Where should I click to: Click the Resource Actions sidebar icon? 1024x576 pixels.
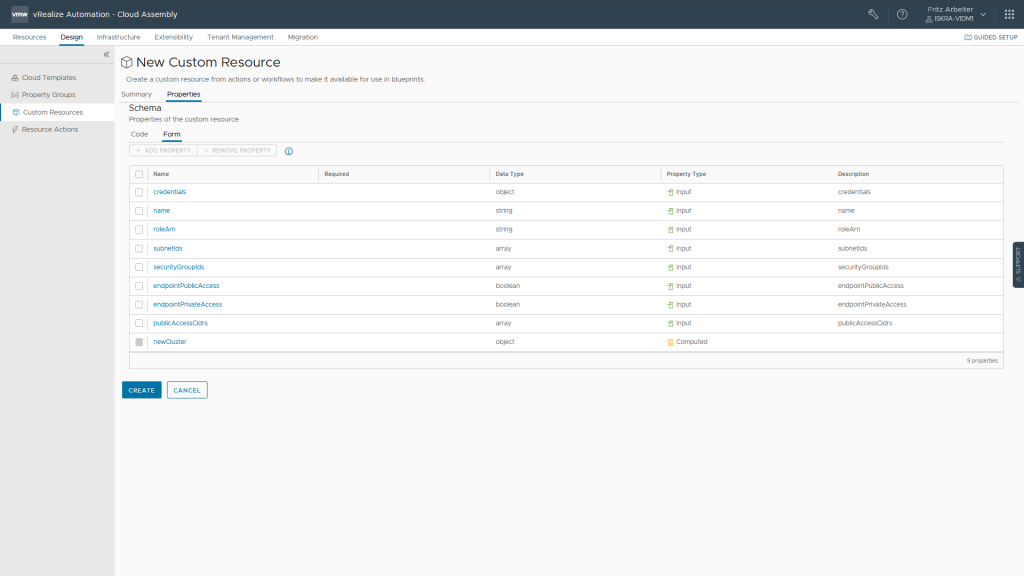coord(15,129)
